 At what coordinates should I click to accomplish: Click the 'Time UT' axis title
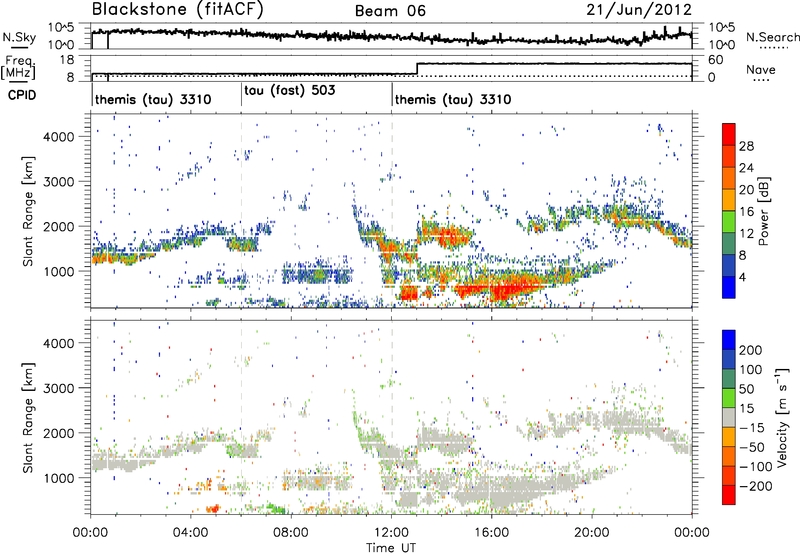pos(391,548)
